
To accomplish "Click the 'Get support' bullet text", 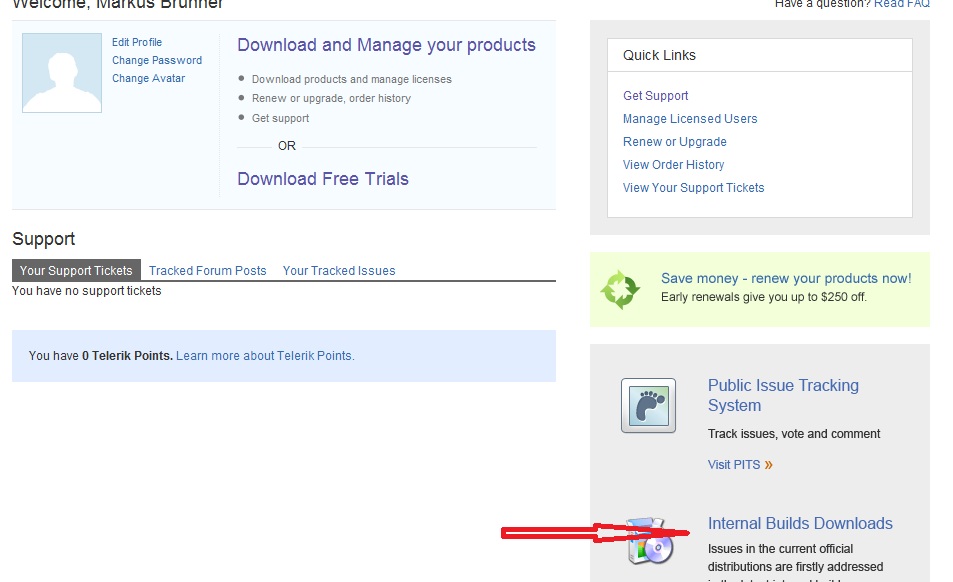I will tap(280, 118).
